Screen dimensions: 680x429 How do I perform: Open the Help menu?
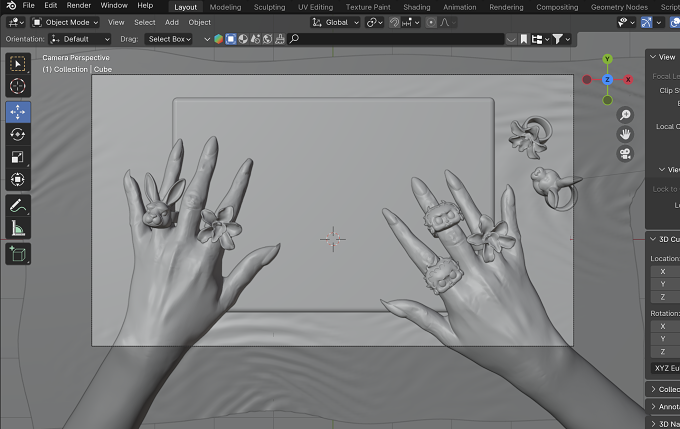pos(145,5)
